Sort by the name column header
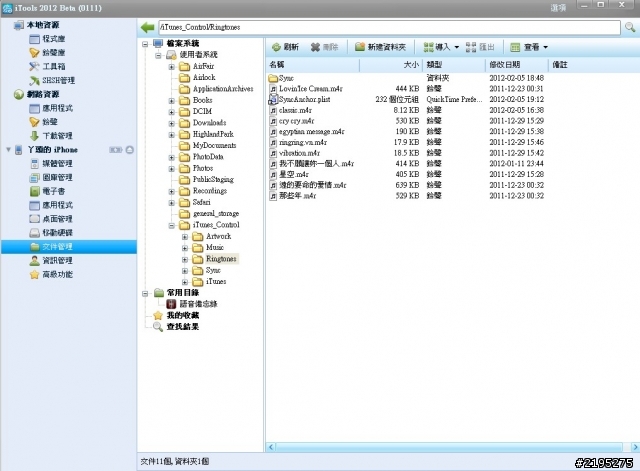Viewport: 640px width, 471px height. pos(313,64)
